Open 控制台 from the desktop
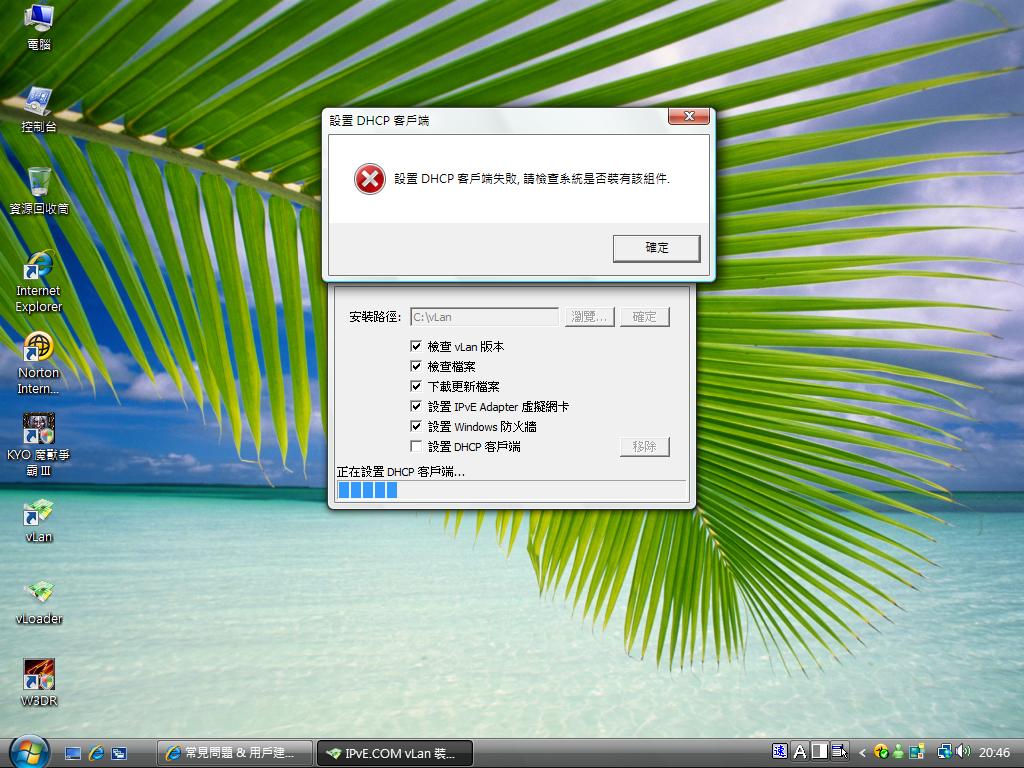This screenshot has height=768, width=1024. pyautogui.click(x=37, y=100)
